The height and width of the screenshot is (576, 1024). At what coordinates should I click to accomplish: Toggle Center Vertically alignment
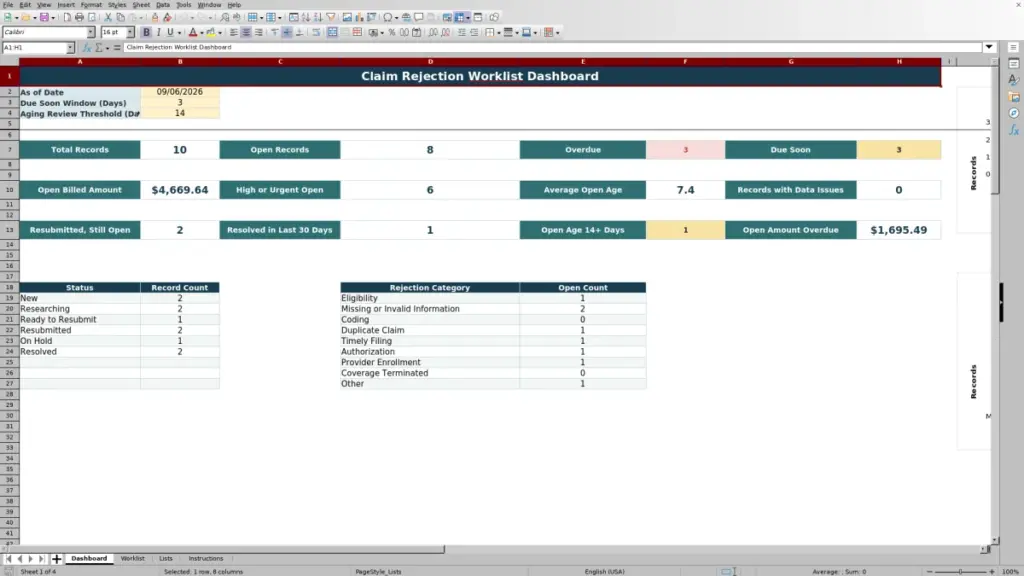click(287, 33)
